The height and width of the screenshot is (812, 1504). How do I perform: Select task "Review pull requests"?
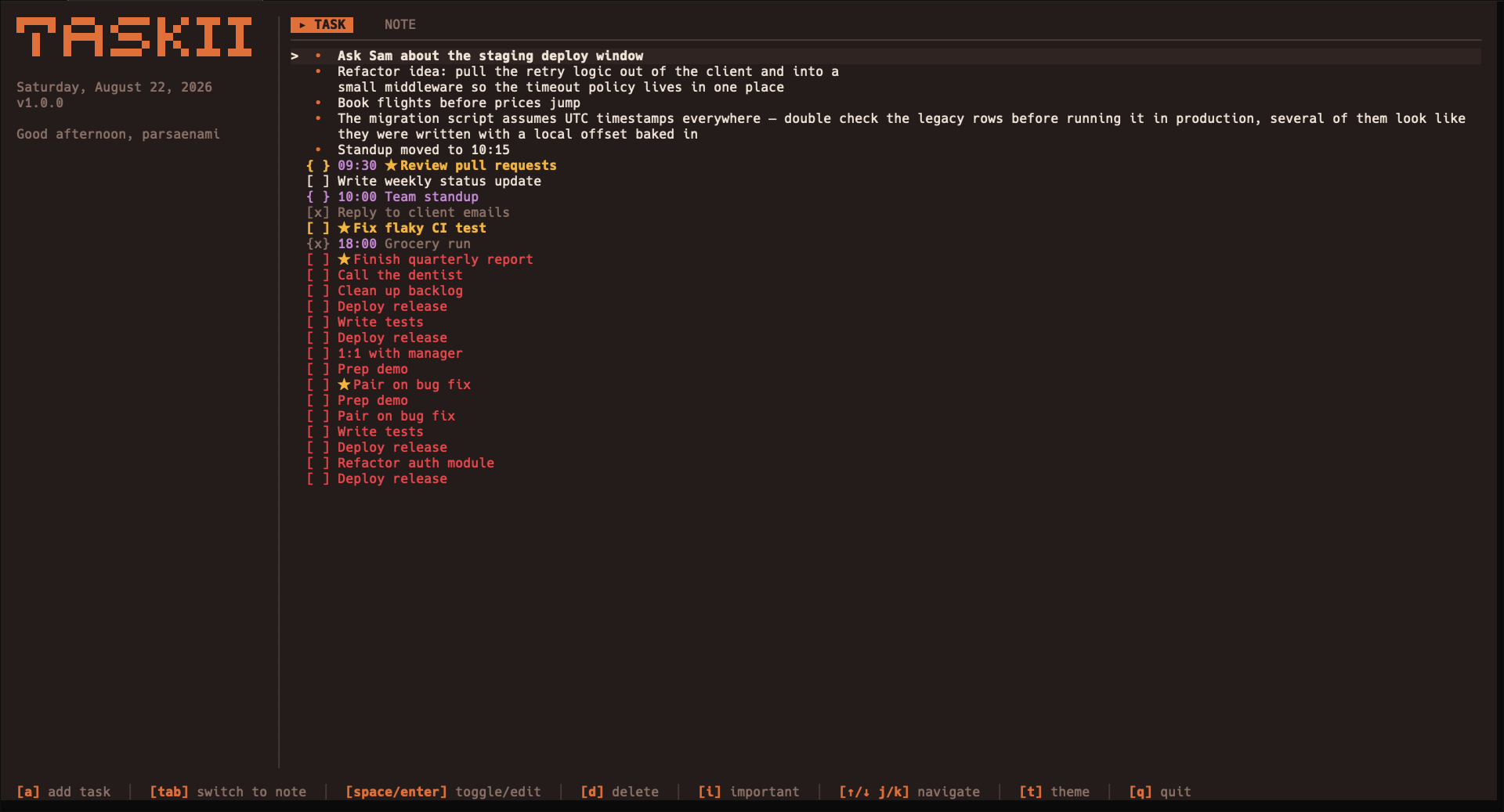pos(479,165)
